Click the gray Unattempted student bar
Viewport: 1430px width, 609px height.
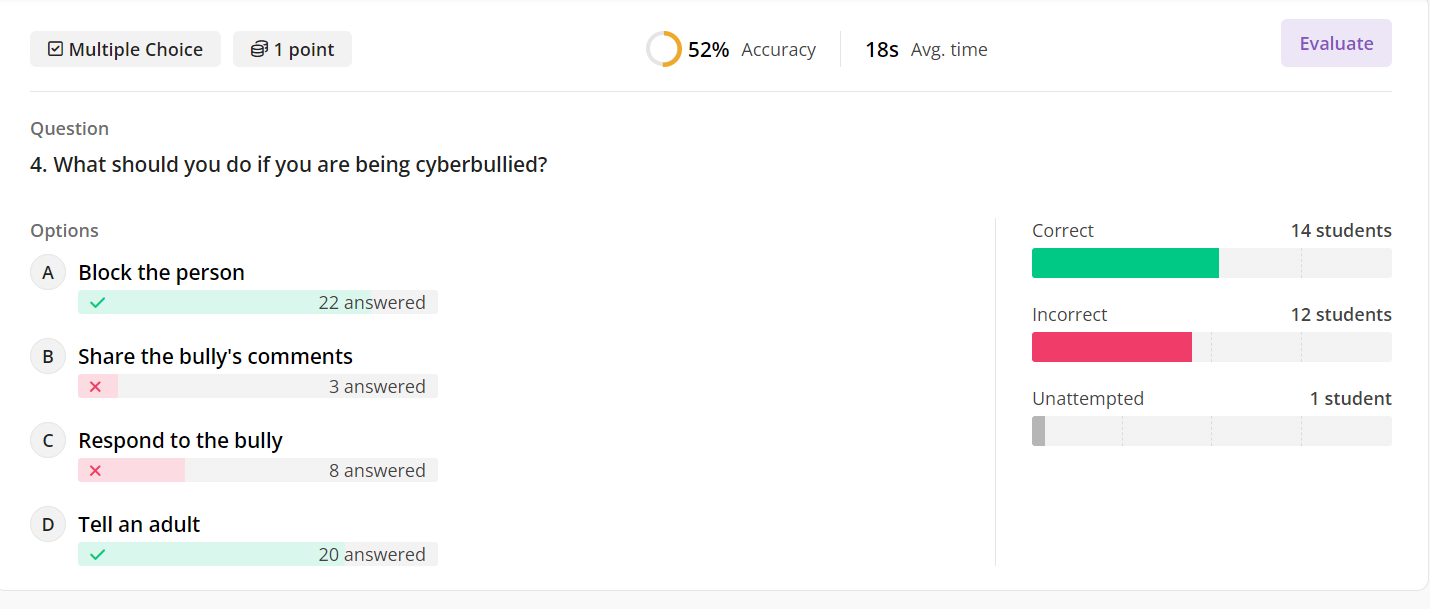[x=1038, y=431]
